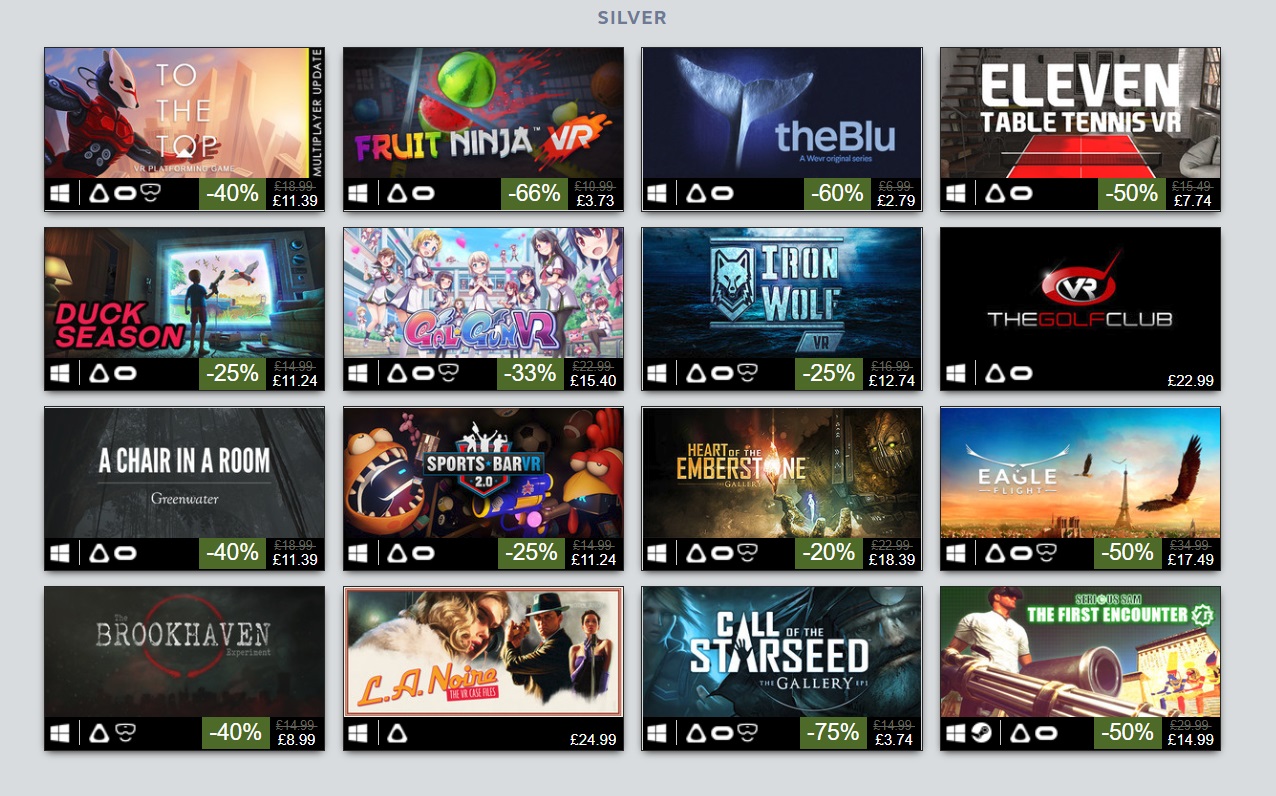Click Windows Mixed Reality icon under Eagle Flight
The height and width of the screenshot is (796, 1276).
(x=1046, y=554)
